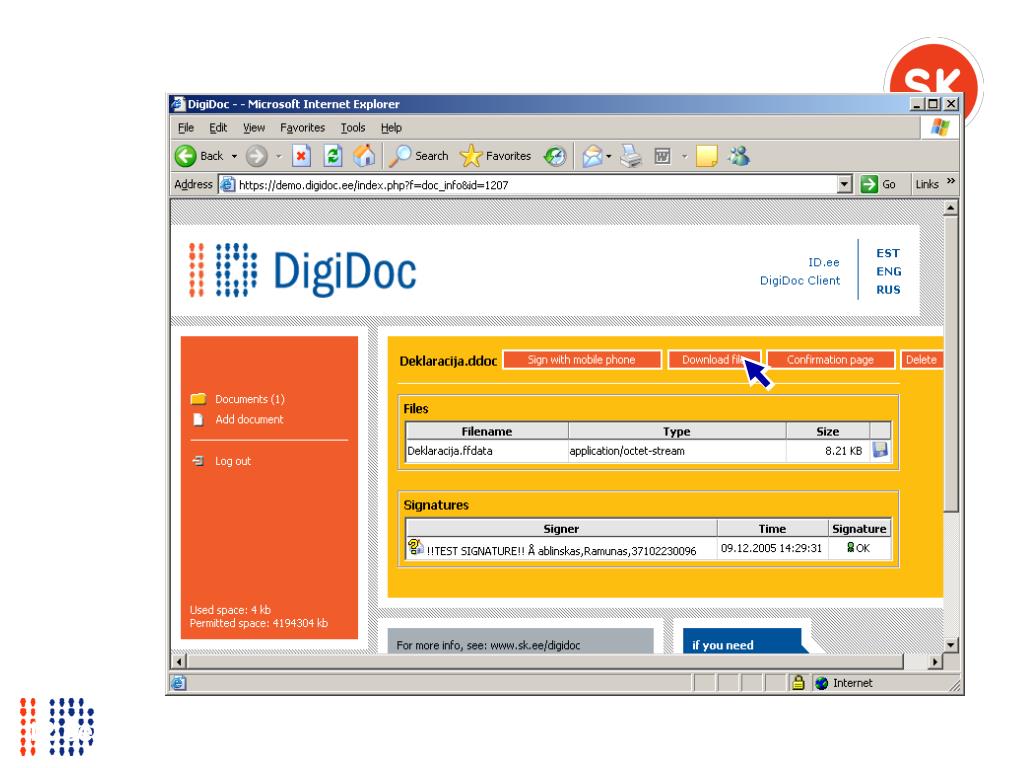Open the yellow note Discuss icon

click(x=707, y=156)
